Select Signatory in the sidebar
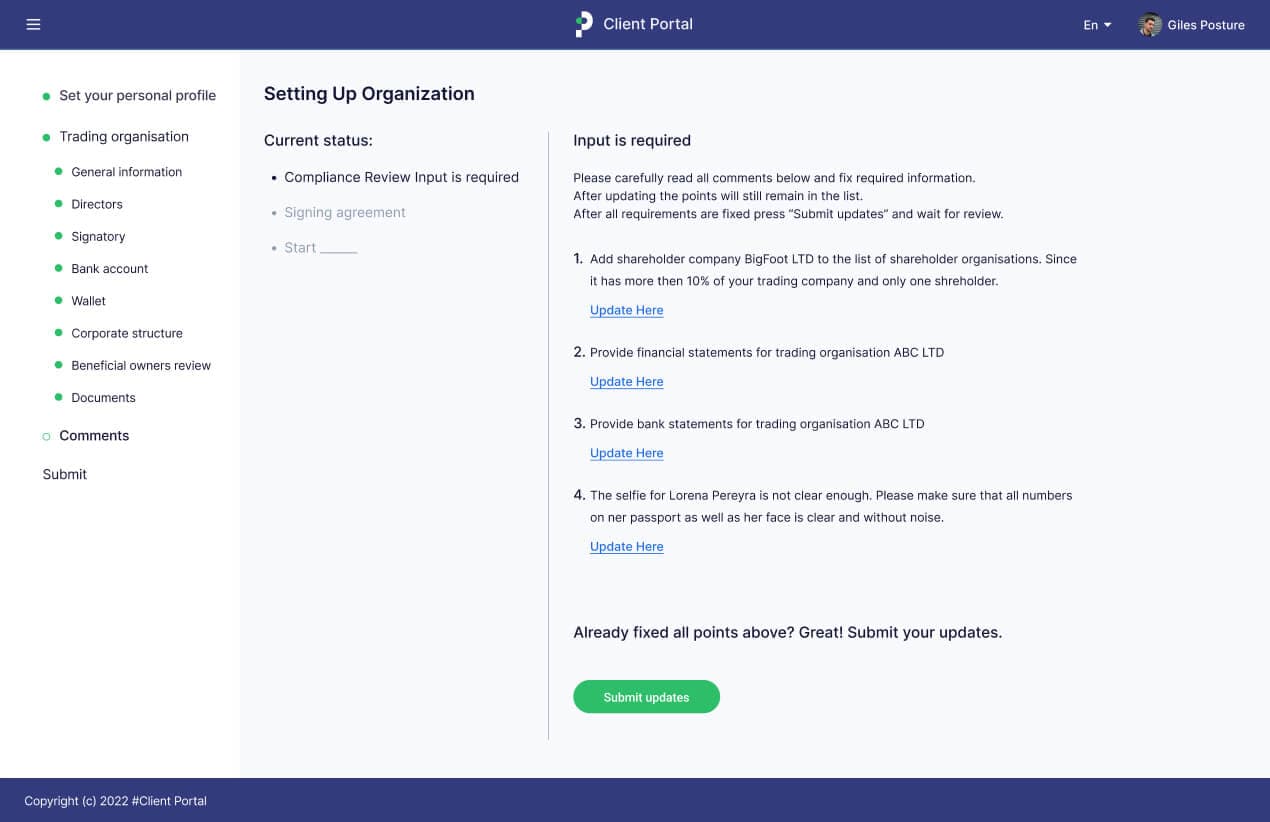The width and height of the screenshot is (1270, 822). coord(98,236)
